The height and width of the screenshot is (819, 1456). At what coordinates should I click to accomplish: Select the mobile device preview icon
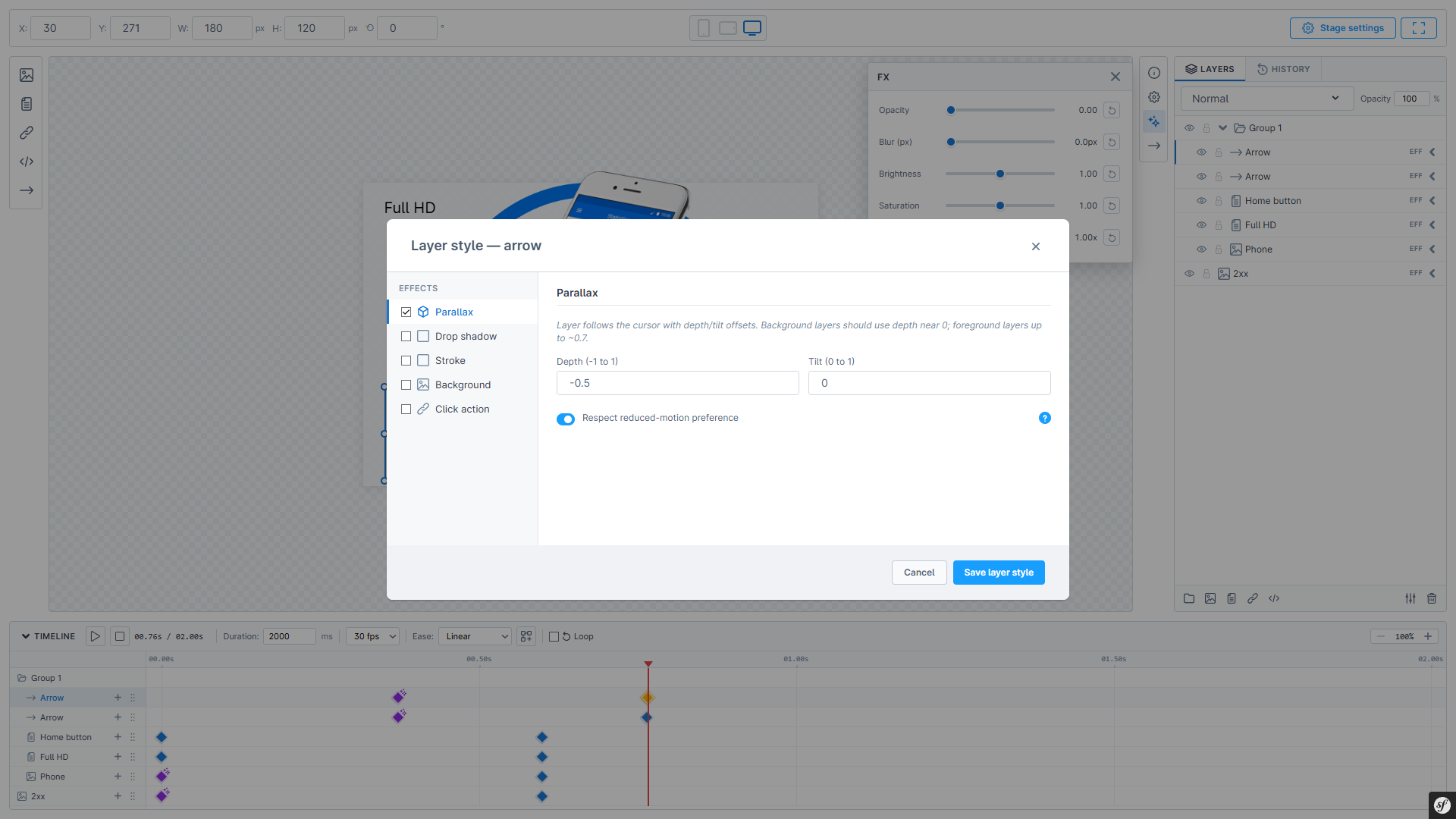tap(704, 28)
